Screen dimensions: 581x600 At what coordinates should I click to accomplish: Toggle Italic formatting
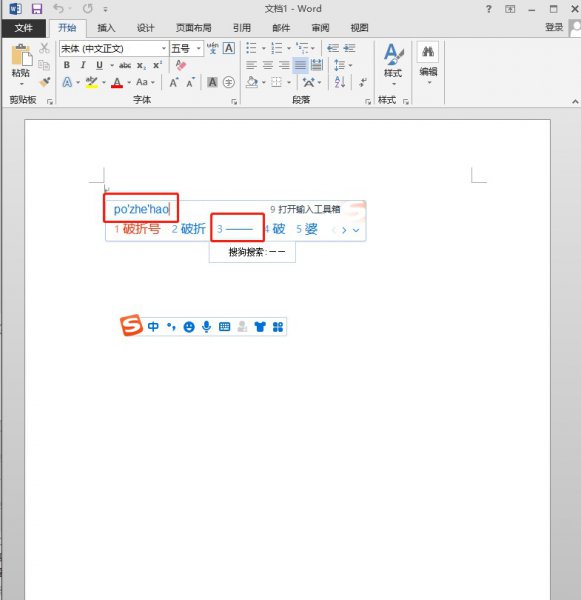(x=83, y=65)
